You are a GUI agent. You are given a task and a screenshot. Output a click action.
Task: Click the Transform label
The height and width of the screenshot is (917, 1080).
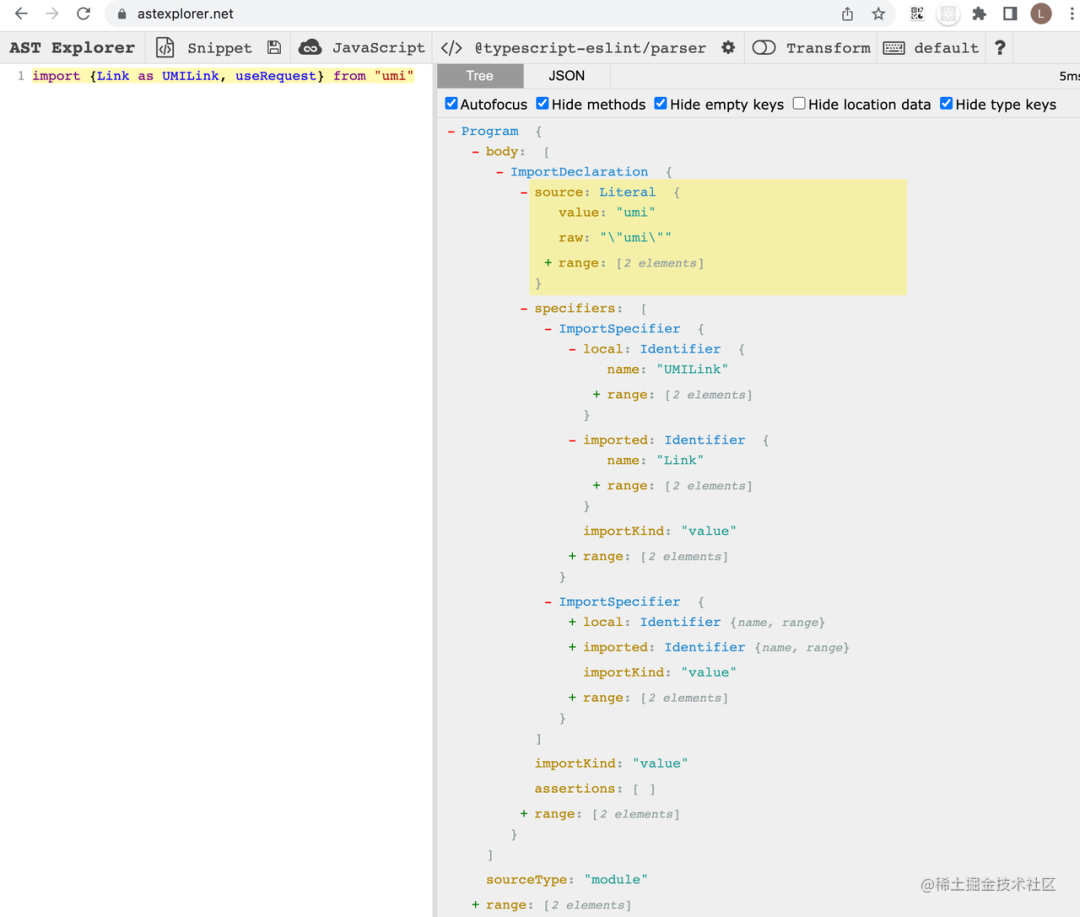tap(829, 48)
